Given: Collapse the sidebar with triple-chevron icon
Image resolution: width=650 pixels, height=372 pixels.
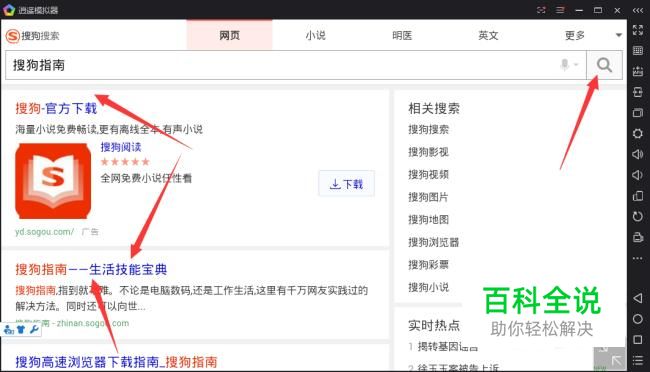Looking at the screenshot, I should [x=638, y=10].
